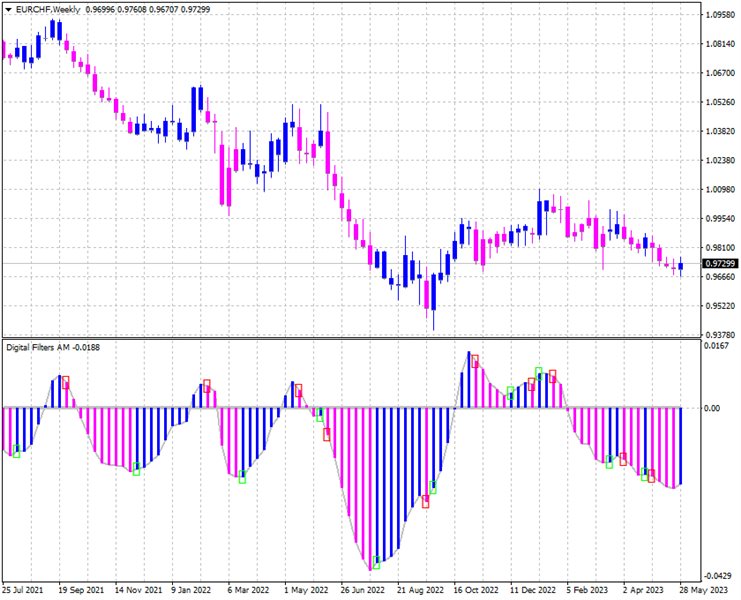Viewport: 741px width, 600px height.
Task: Click the red marker on the Sep 2021 peak
Action: [x=66, y=382]
